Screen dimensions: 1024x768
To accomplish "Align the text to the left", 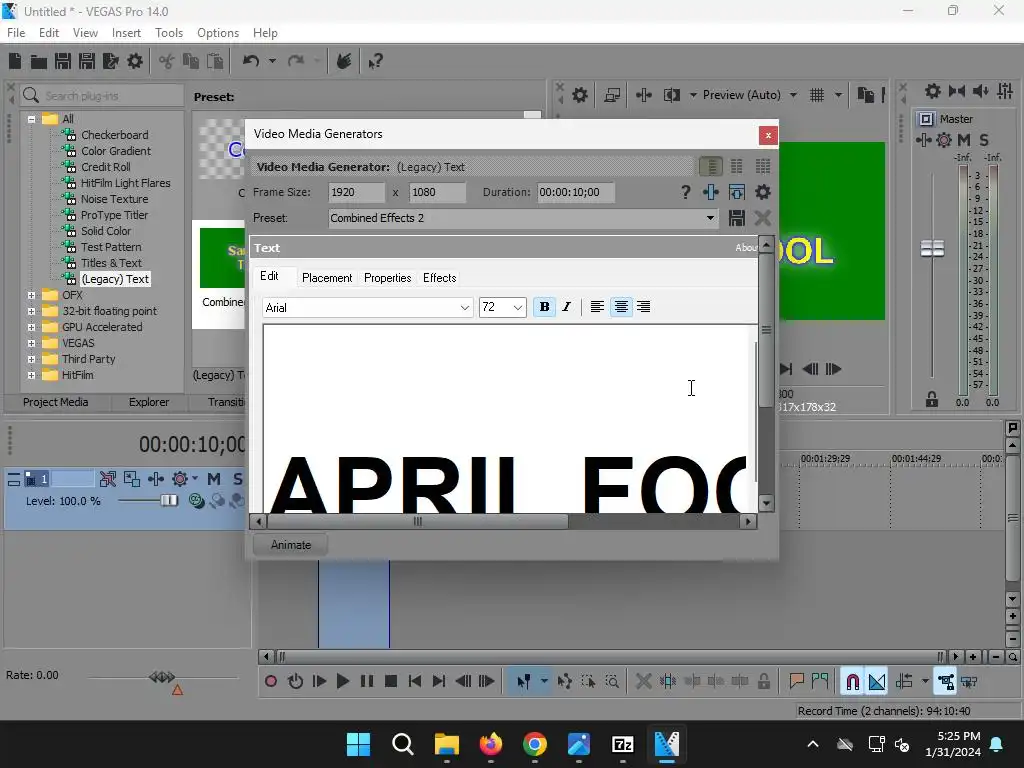I will [597, 307].
